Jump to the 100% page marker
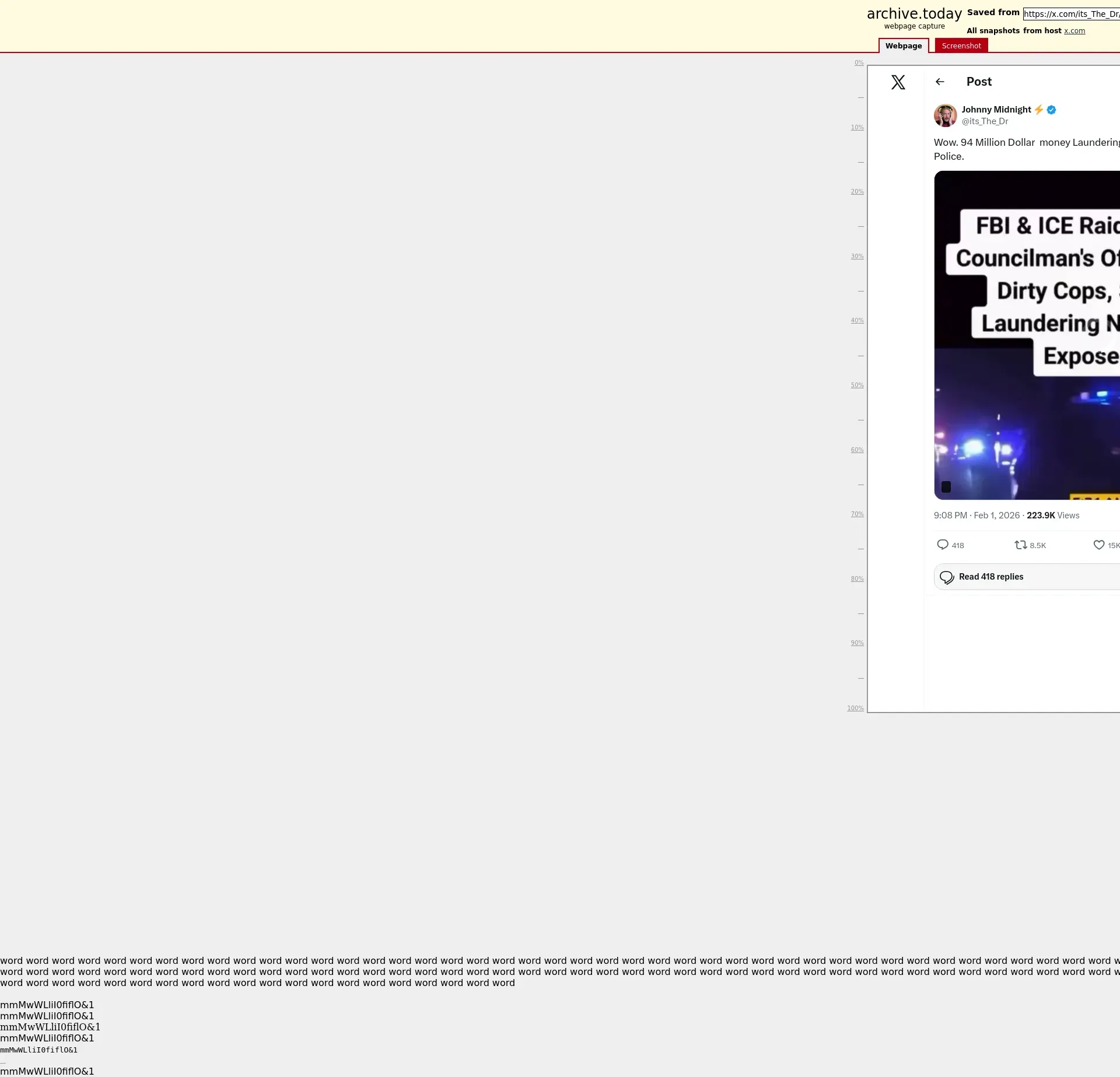Screen dimensions: 1120x1077 855,708
